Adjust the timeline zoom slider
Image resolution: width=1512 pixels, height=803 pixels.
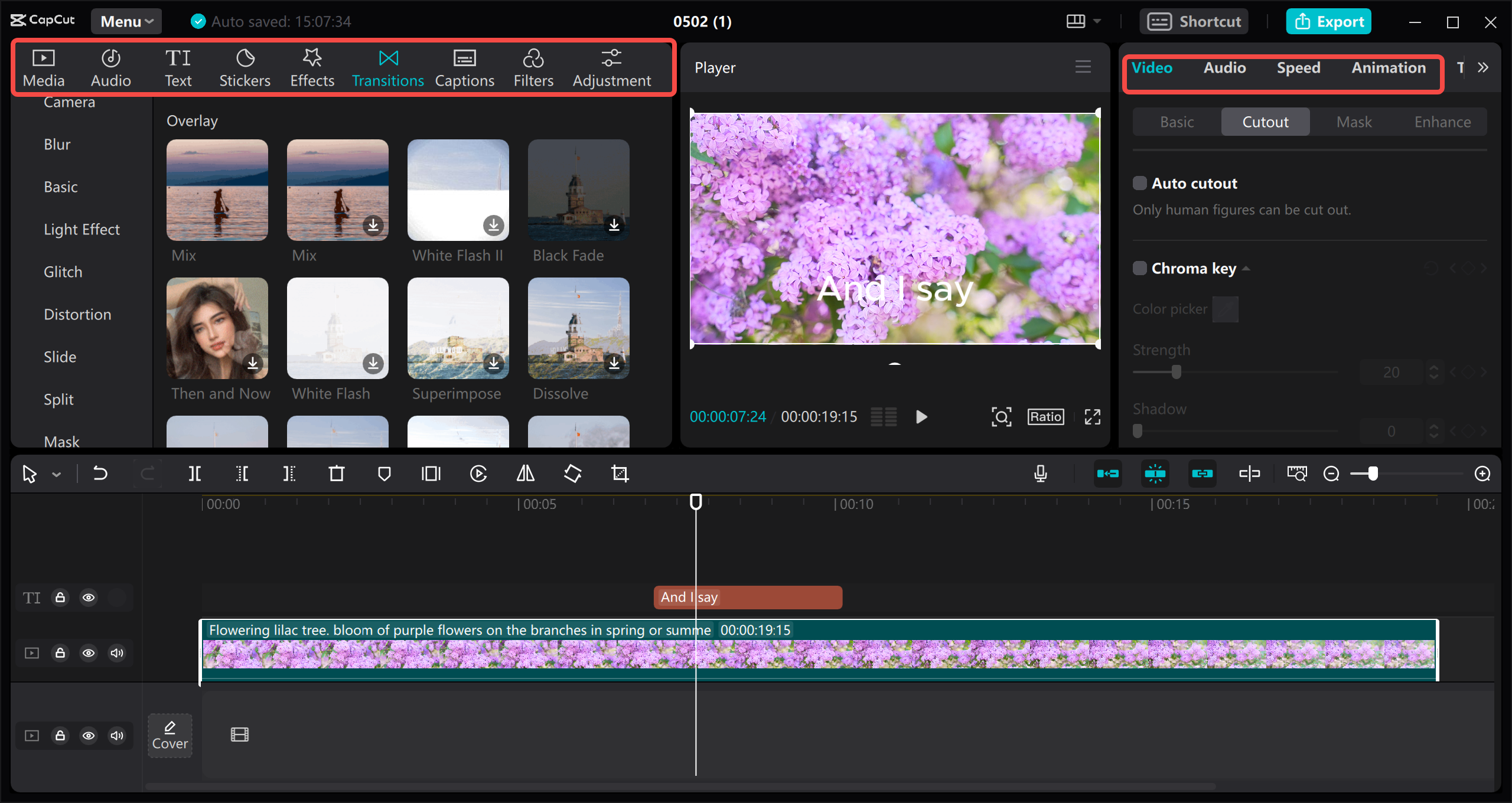(x=1373, y=474)
